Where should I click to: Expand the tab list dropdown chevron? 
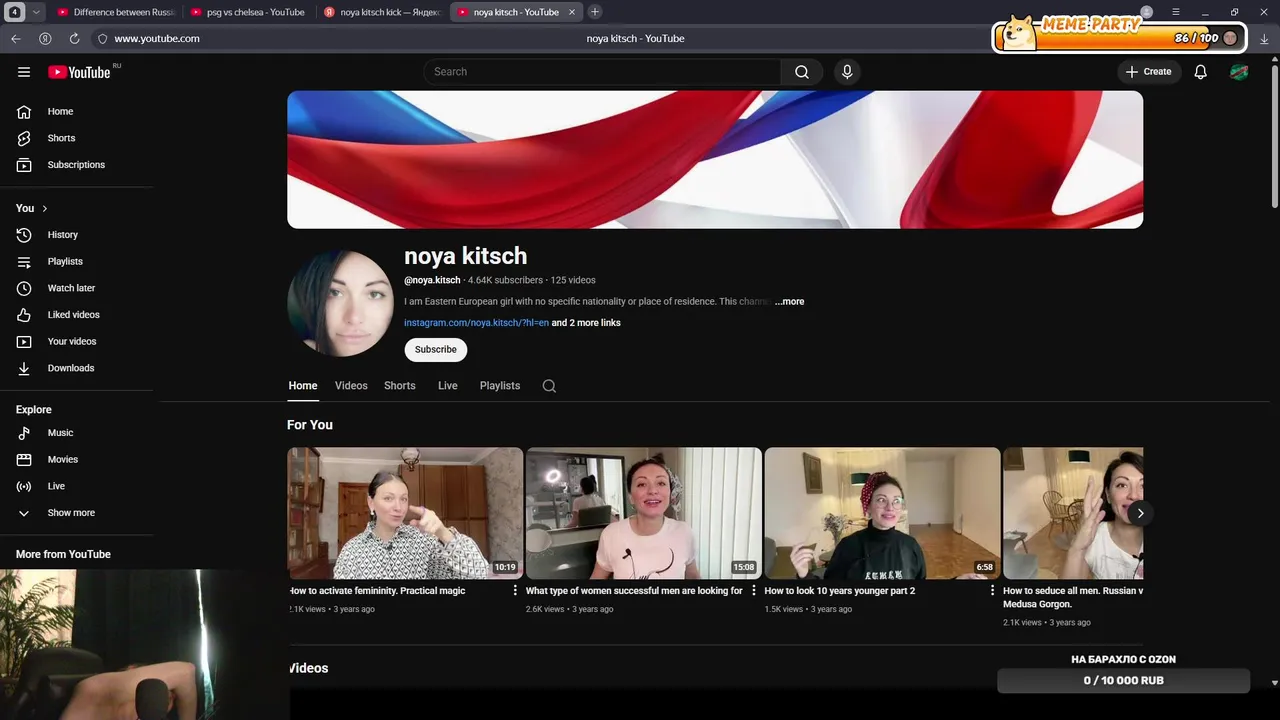(x=37, y=12)
